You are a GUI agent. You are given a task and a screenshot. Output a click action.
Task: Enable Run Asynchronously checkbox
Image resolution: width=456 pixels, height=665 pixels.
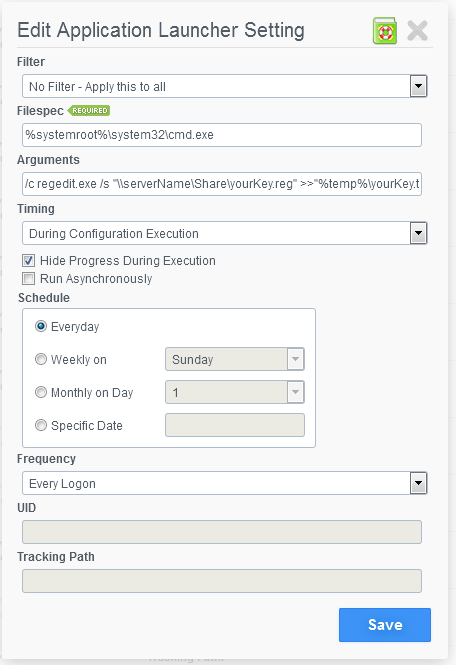[28, 279]
